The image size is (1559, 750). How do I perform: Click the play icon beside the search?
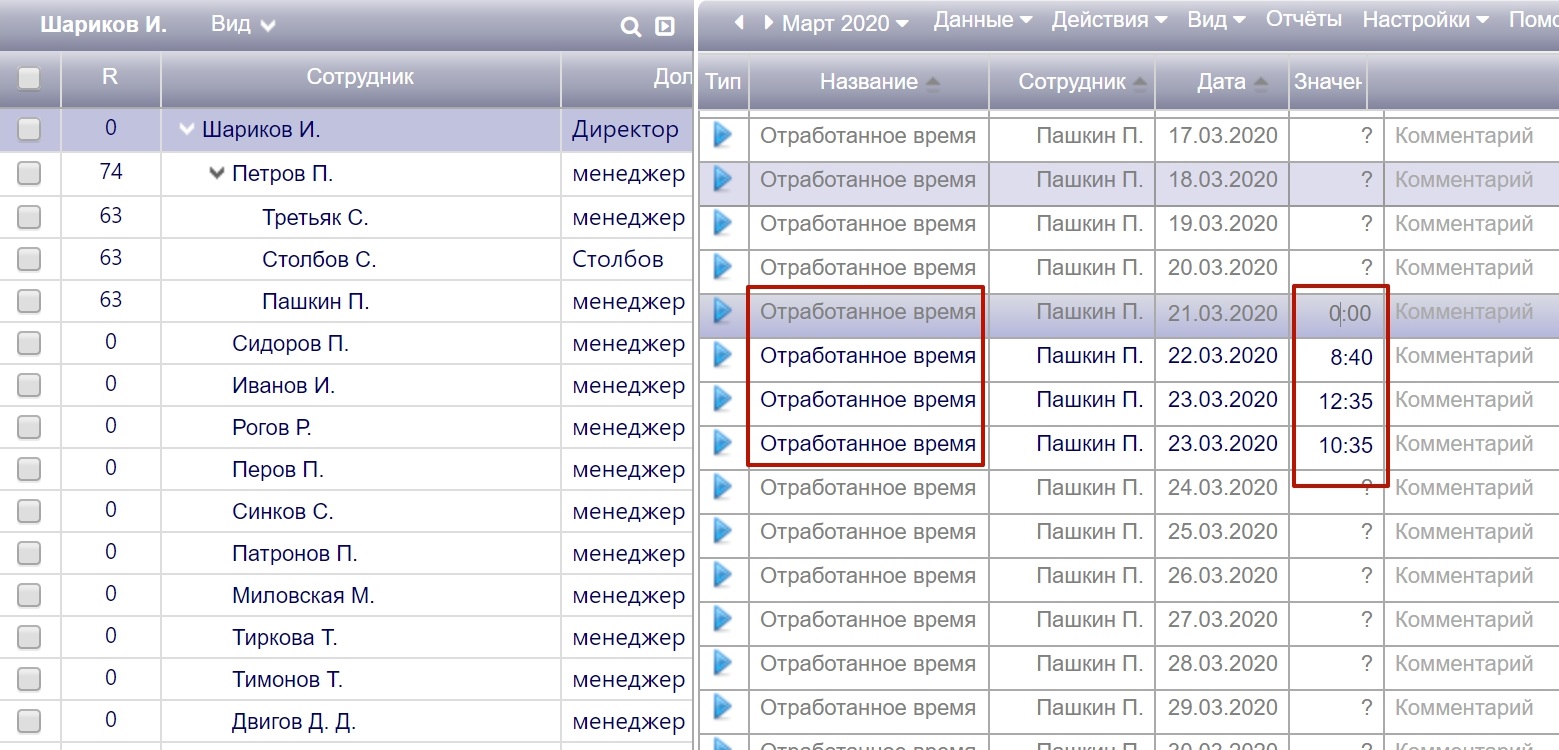(x=665, y=27)
